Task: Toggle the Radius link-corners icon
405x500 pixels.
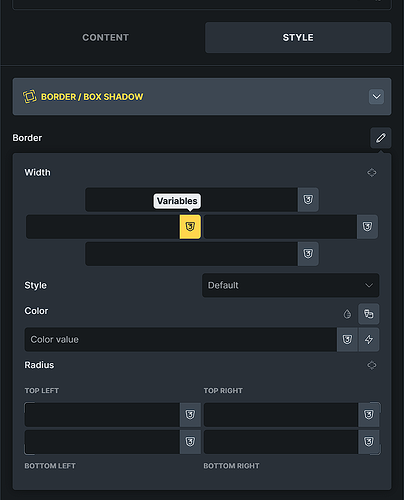Action: click(x=372, y=365)
